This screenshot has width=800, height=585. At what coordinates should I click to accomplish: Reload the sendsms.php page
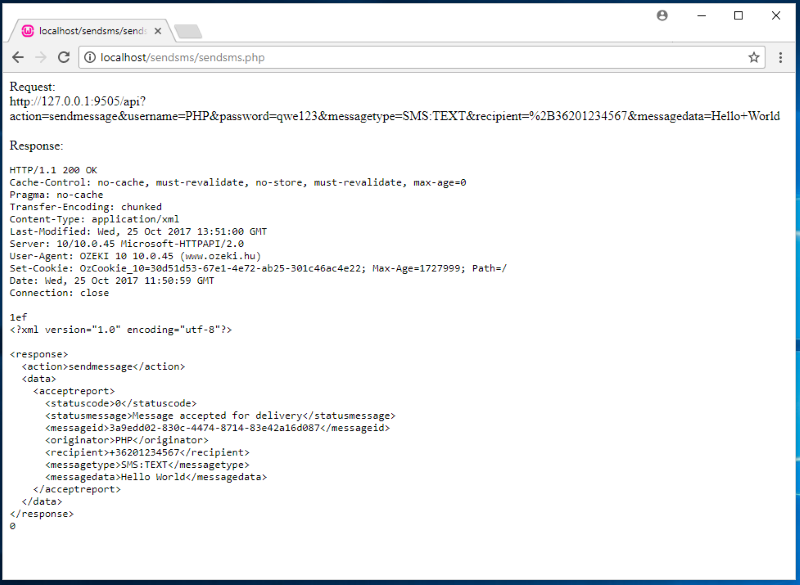click(63, 57)
